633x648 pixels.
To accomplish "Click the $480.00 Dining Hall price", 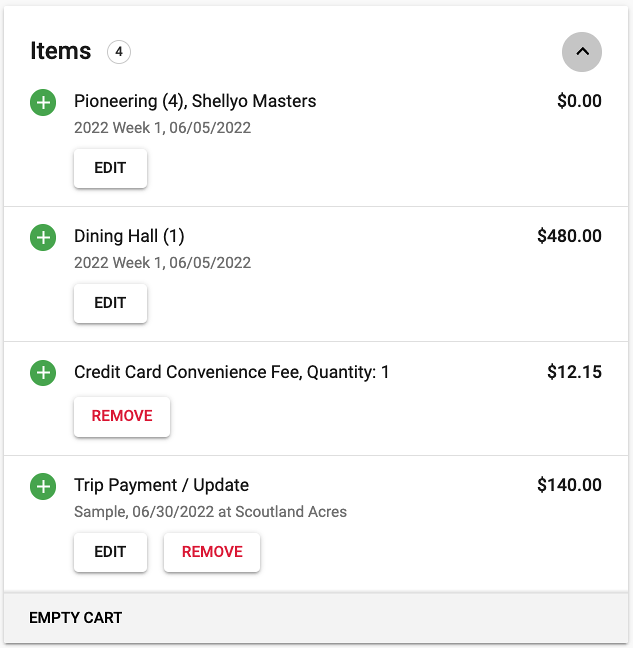I will tap(569, 236).
